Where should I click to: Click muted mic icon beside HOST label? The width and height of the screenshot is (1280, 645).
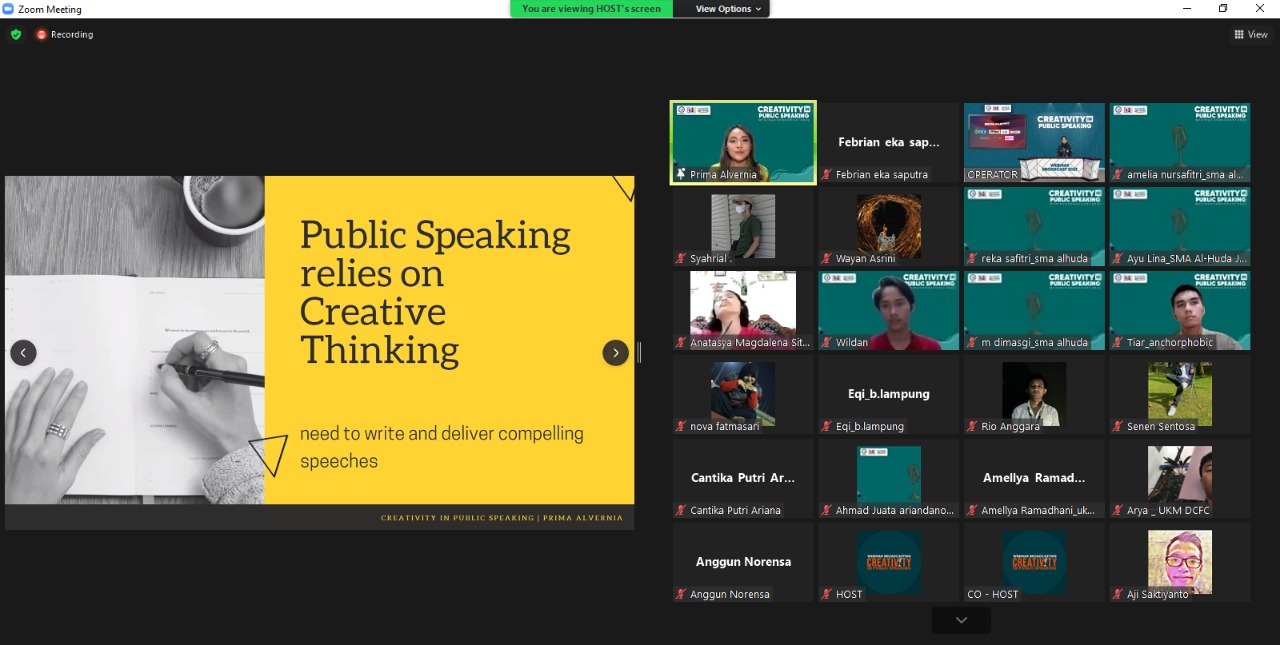tap(827, 594)
